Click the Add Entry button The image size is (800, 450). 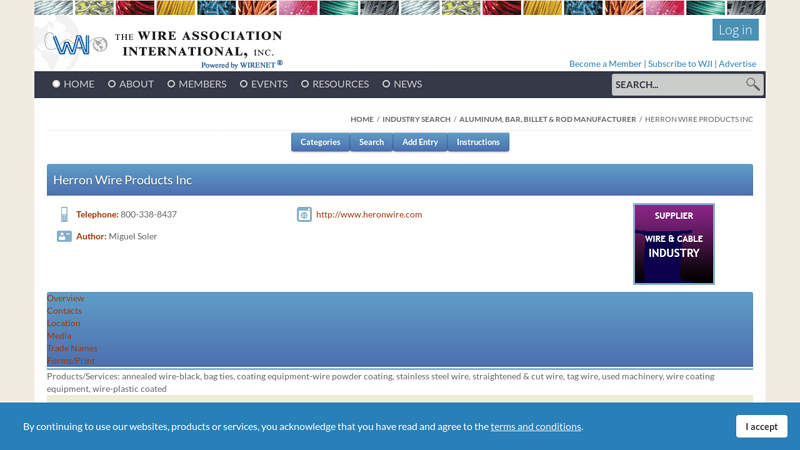point(420,142)
